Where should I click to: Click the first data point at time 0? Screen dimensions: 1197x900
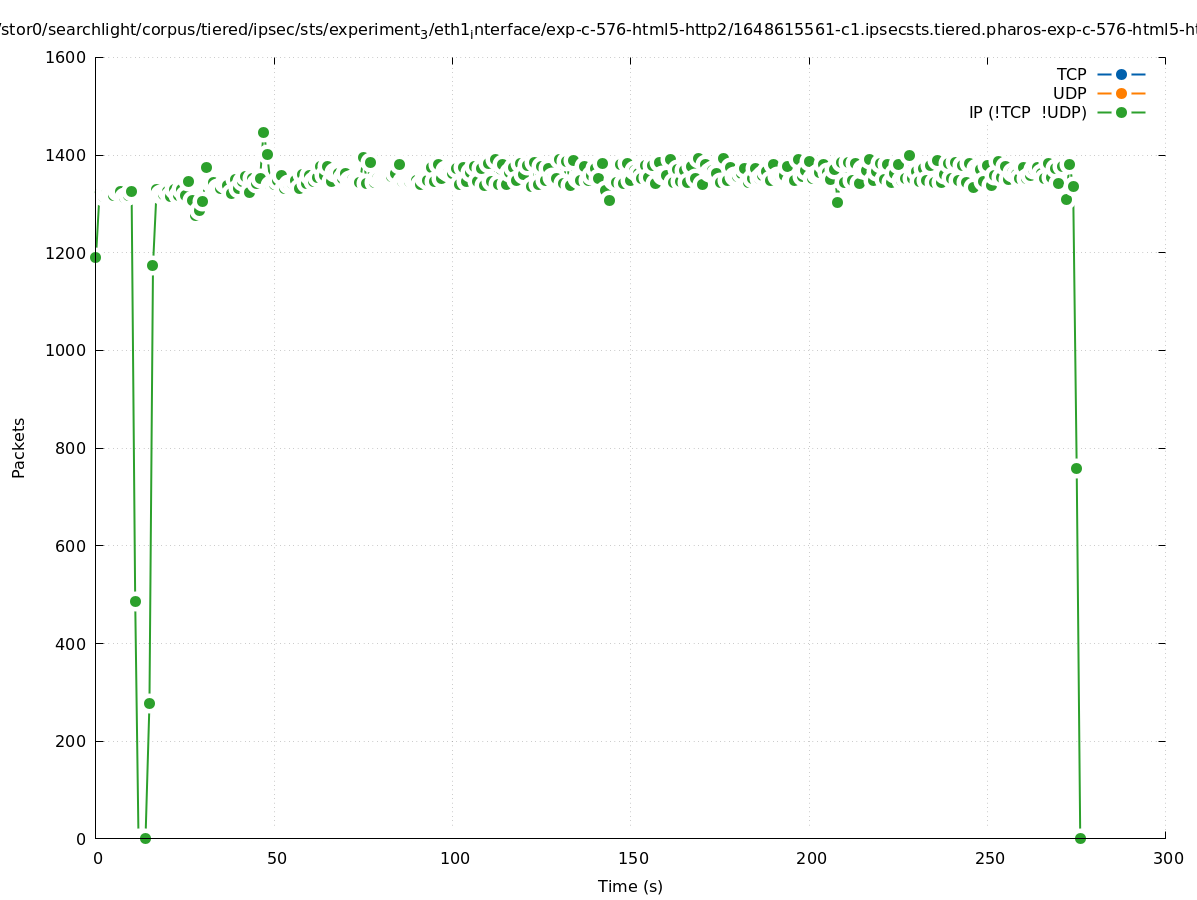[x=95, y=257]
